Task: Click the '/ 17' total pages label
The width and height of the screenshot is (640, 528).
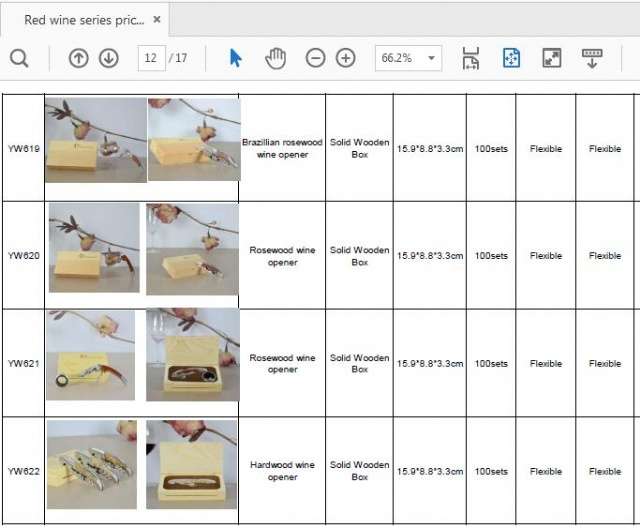Action: pos(178,58)
